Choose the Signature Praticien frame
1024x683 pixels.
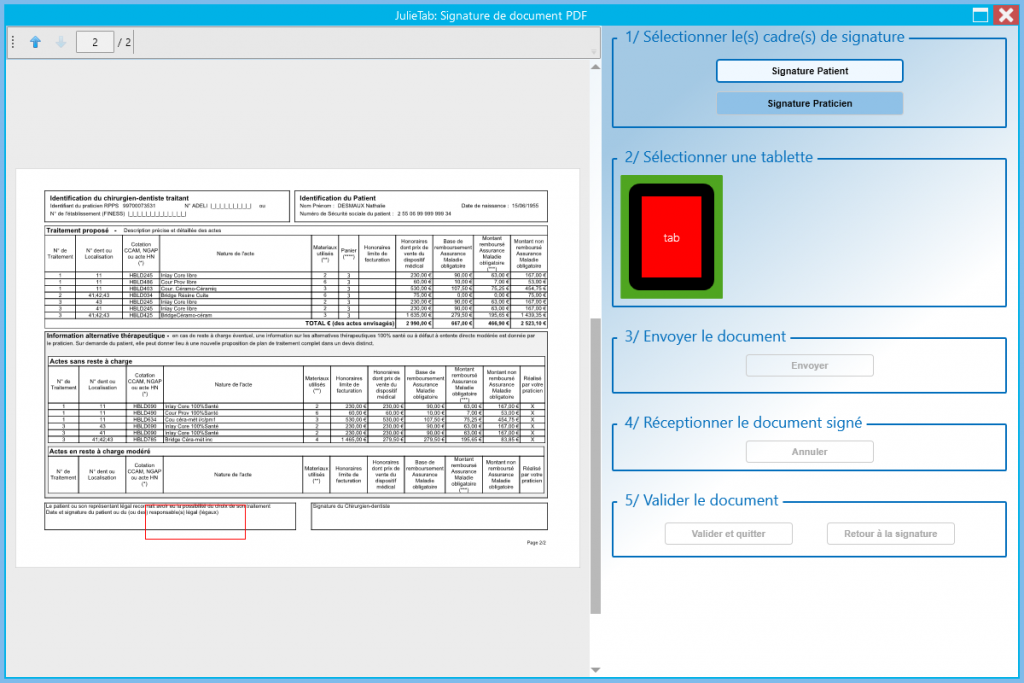point(809,103)
